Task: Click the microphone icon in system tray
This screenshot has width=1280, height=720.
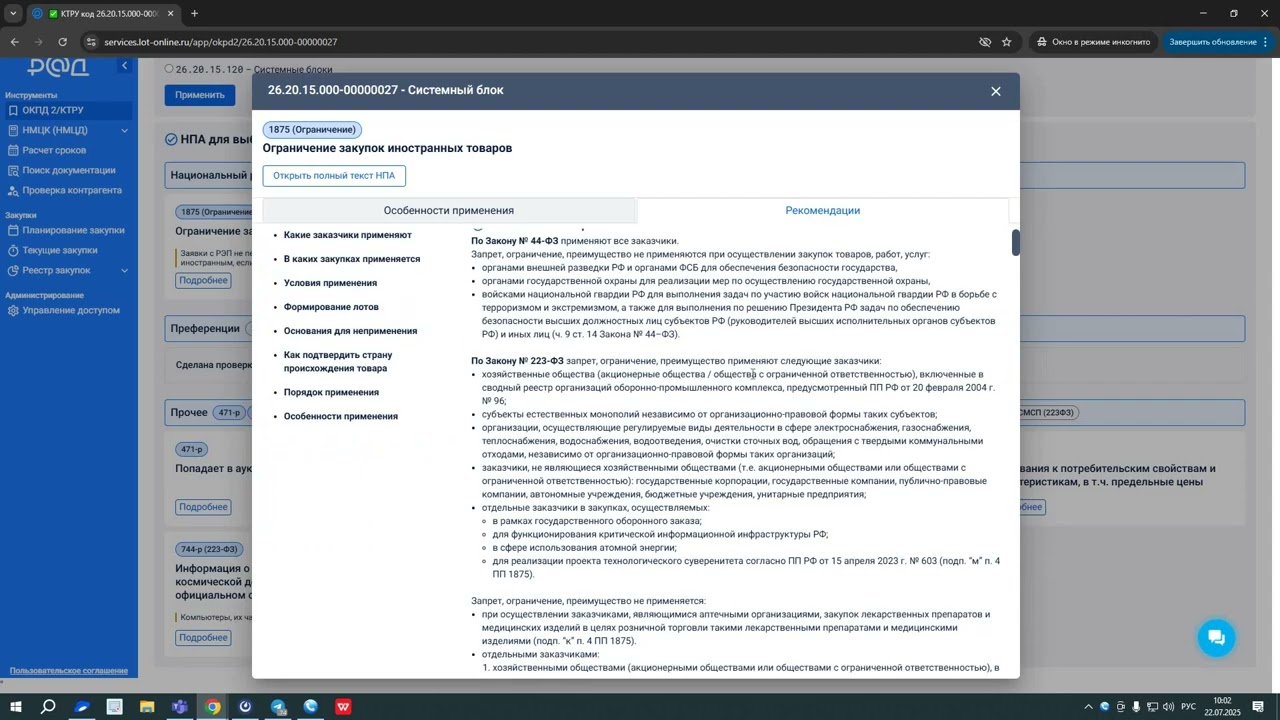Action: 1136,707
